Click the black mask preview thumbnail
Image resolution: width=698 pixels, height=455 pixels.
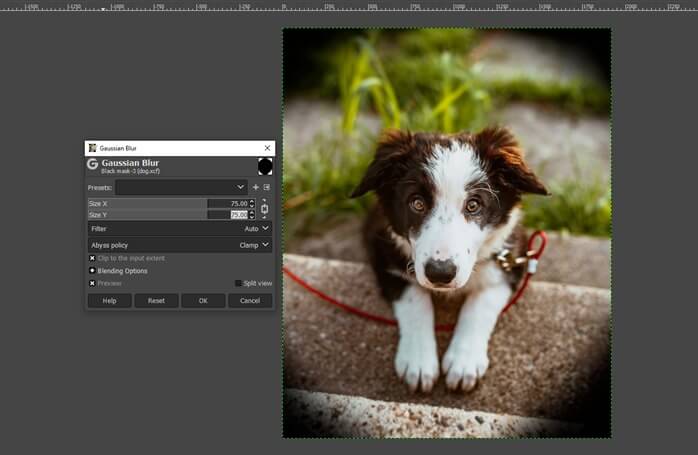(265, 166)
